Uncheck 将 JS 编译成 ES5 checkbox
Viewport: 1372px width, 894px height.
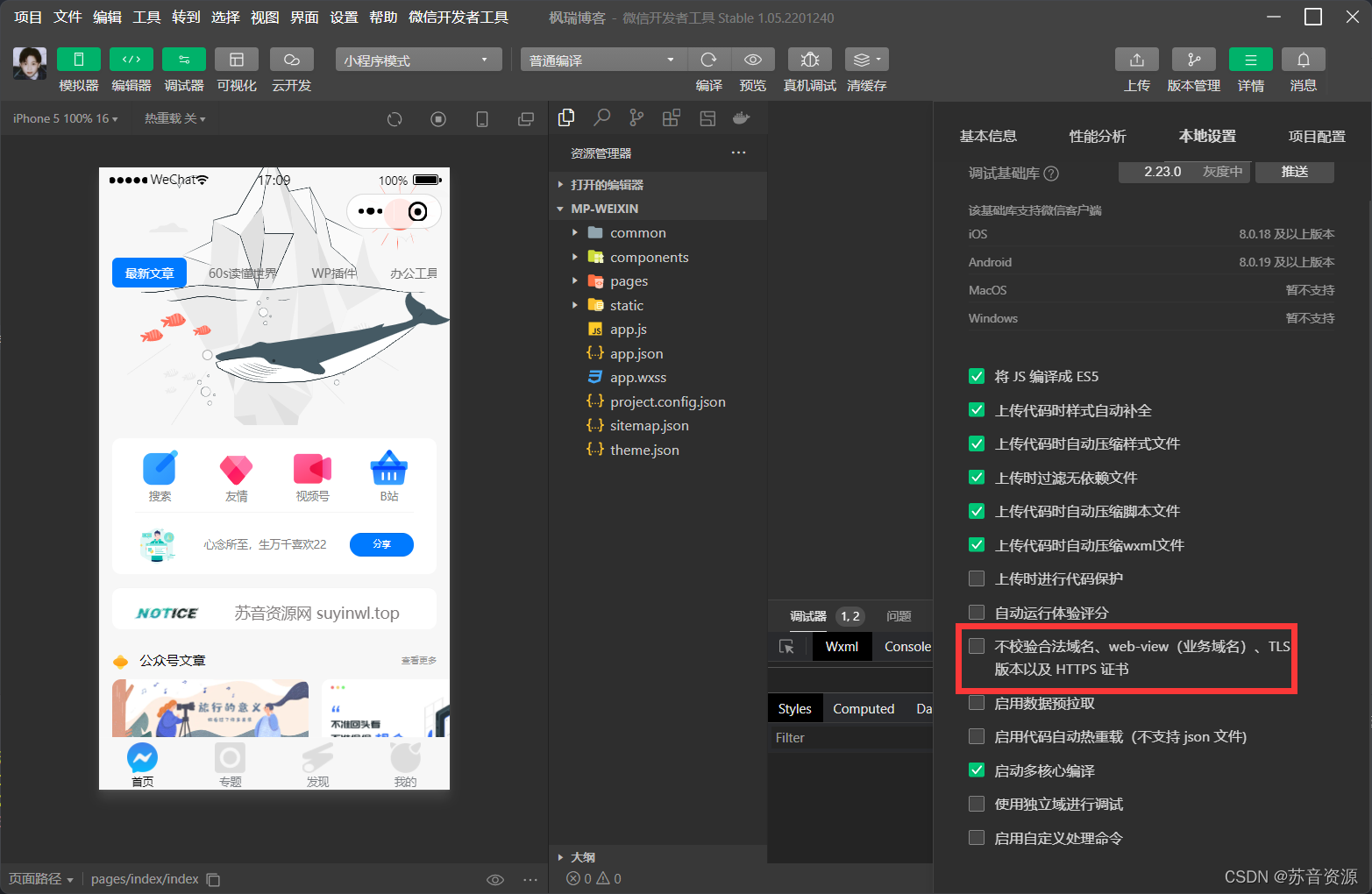coord(977,376)
